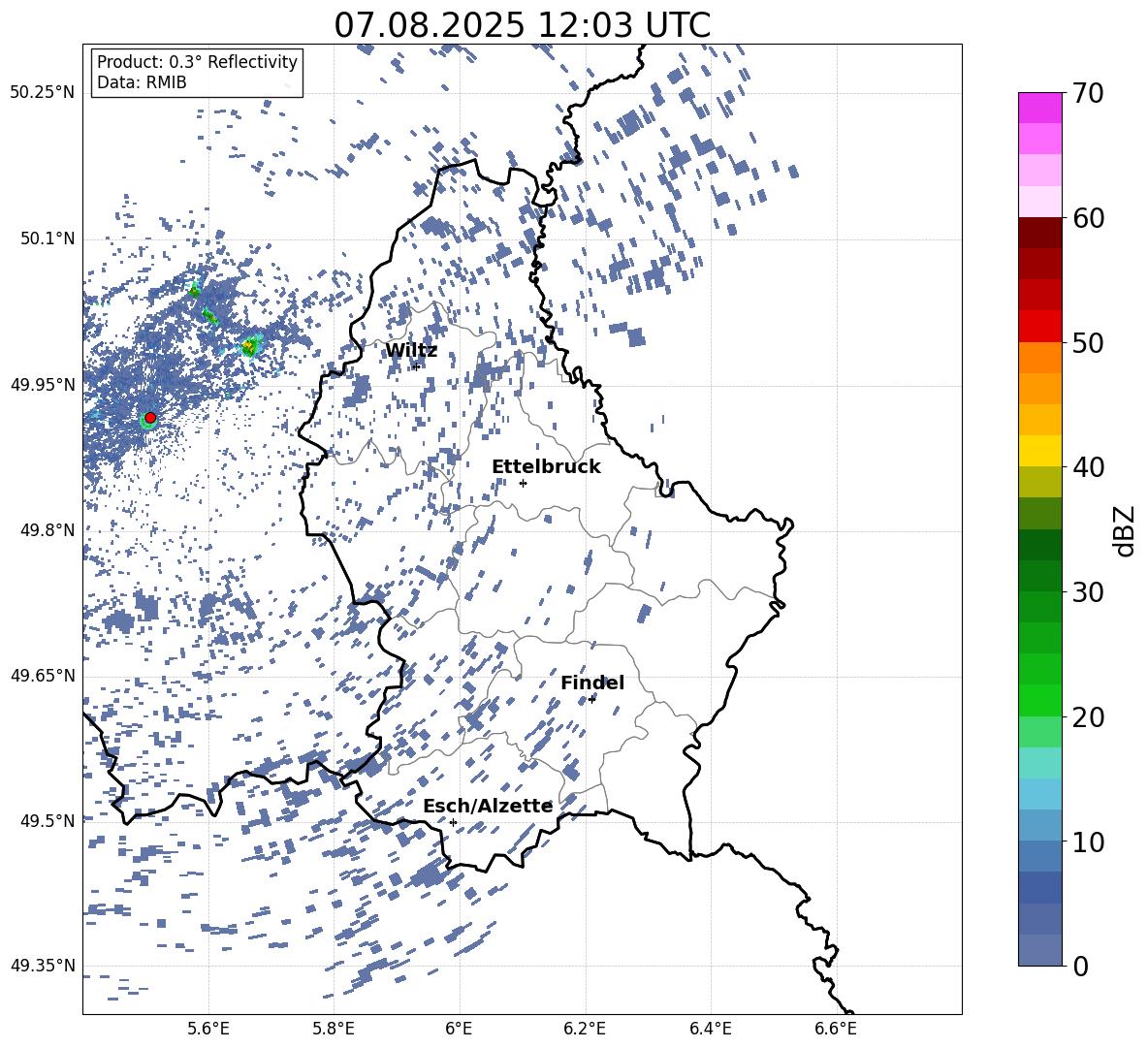The width and height of the screenshot is (1148, 1048).
Task: Click the 40 tick label on colorbar
Action: click(x=1089, y=467)
